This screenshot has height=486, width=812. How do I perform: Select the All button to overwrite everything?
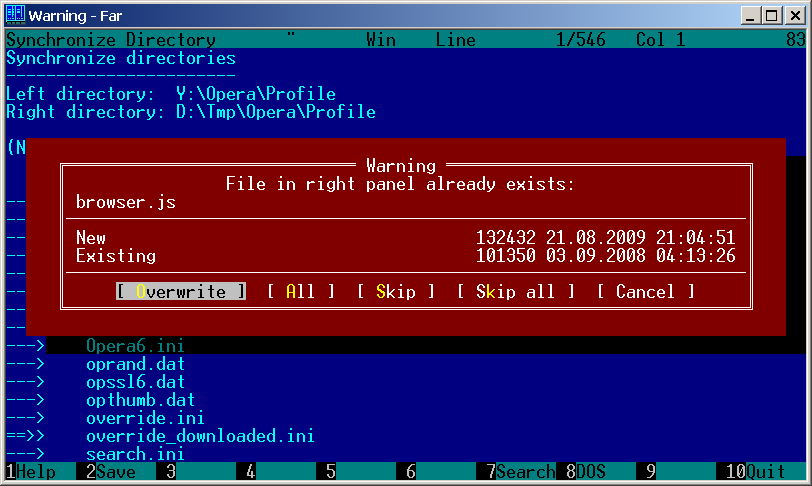pos(300,292)
